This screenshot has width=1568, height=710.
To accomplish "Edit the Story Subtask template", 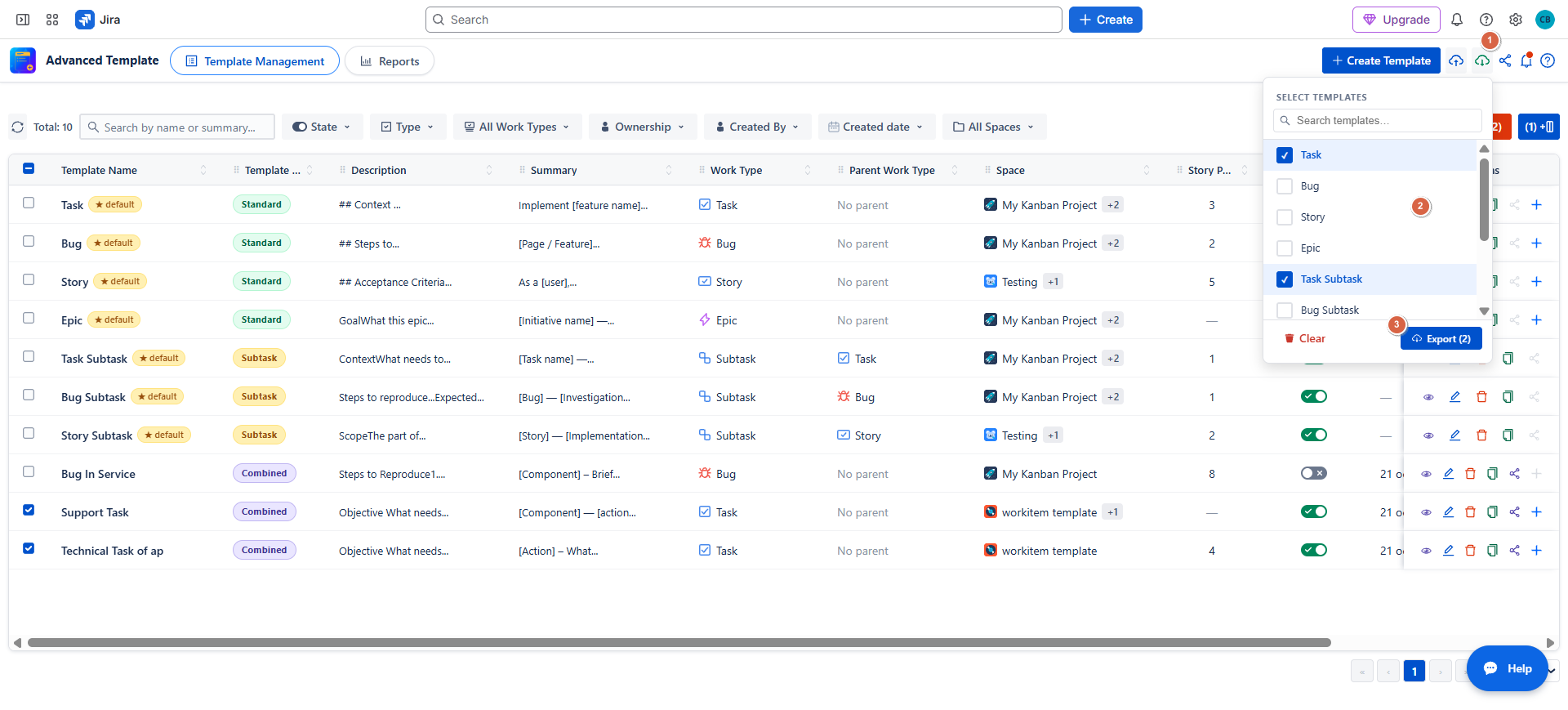I will click(x=1454, y=435).
